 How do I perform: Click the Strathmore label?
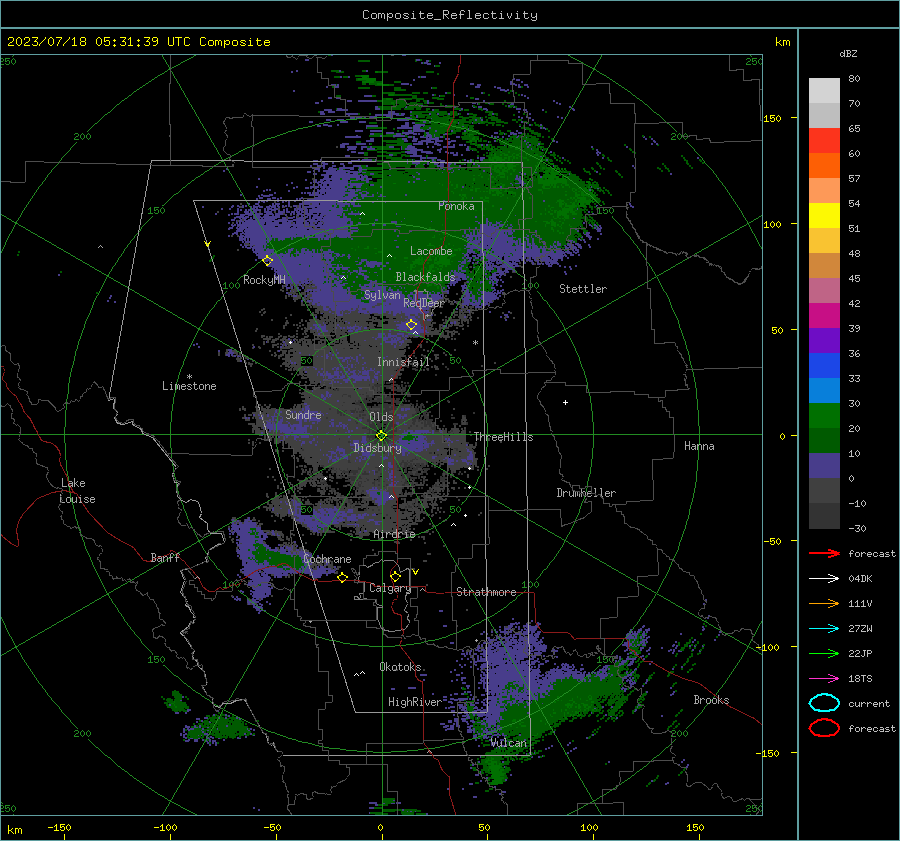pos(486,592)
